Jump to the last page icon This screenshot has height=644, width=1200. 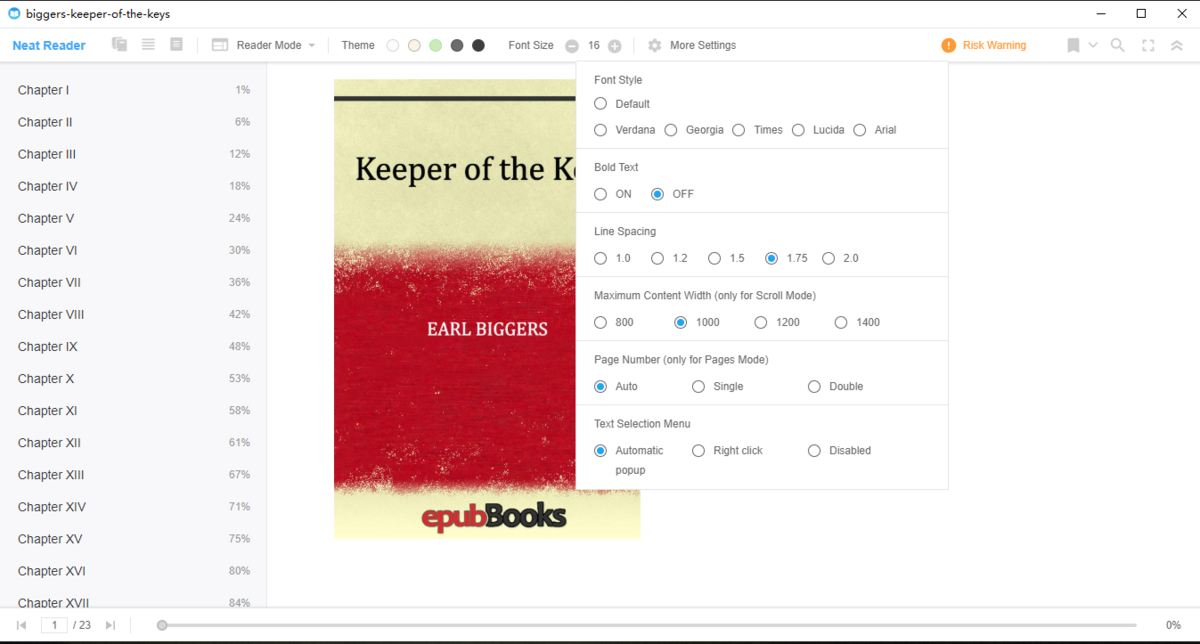[x=111, y=624]
